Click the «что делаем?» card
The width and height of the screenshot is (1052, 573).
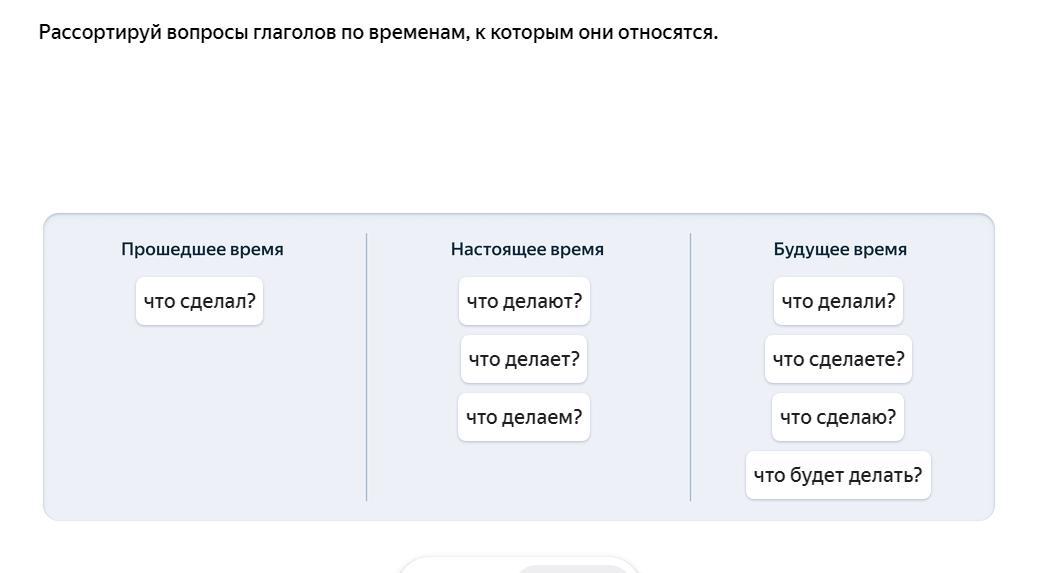coord(524,417)
